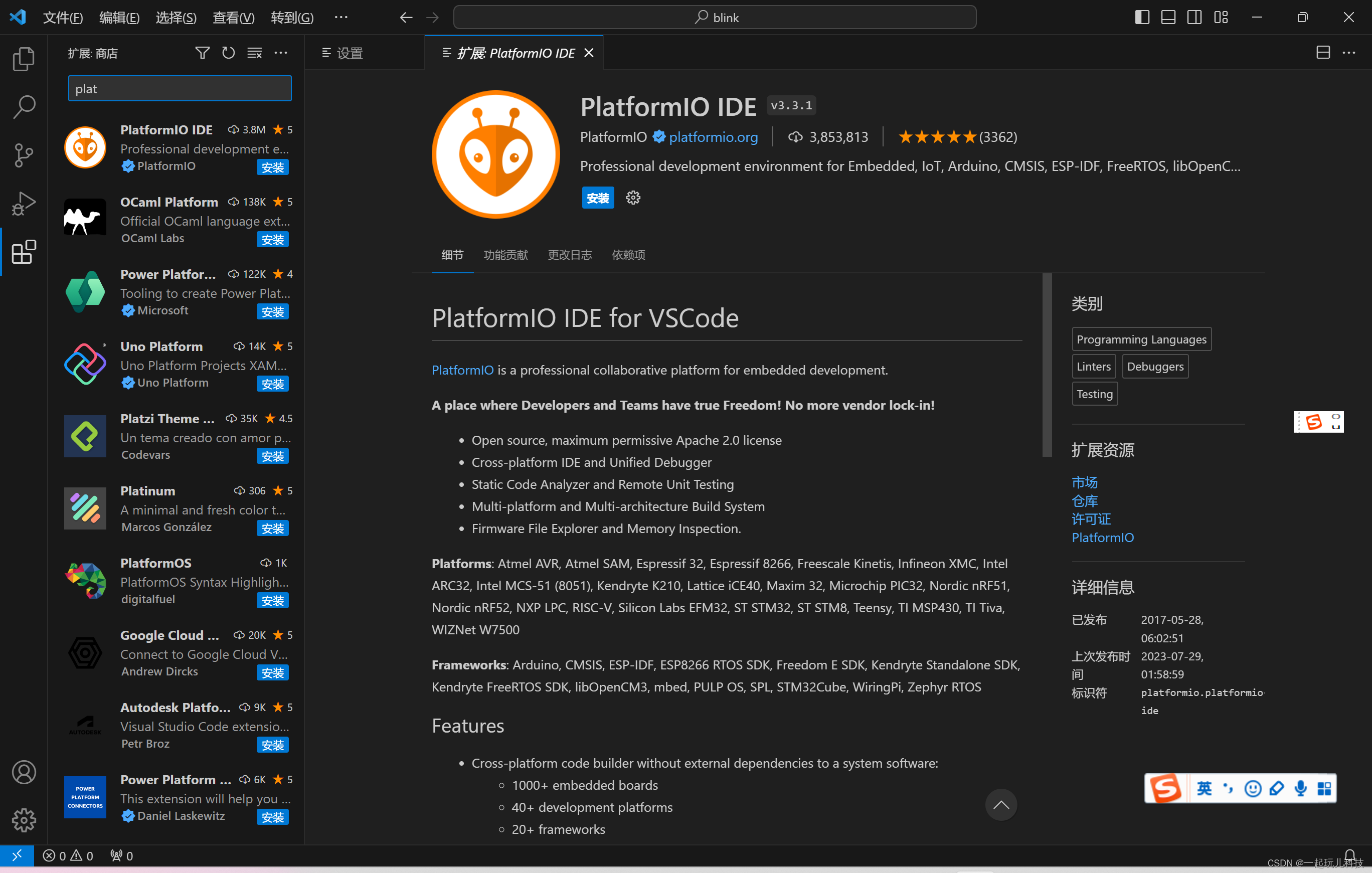Click the star rating of PlatformIO IDE
The height and width of the screenshot is (873, 1372).
click(957, 137)
